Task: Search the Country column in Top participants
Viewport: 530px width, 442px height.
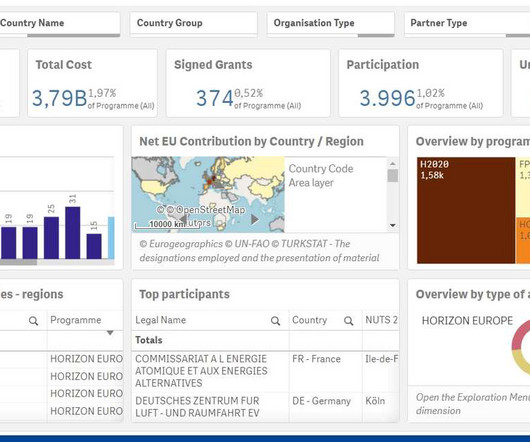Action: click(348, 321)
